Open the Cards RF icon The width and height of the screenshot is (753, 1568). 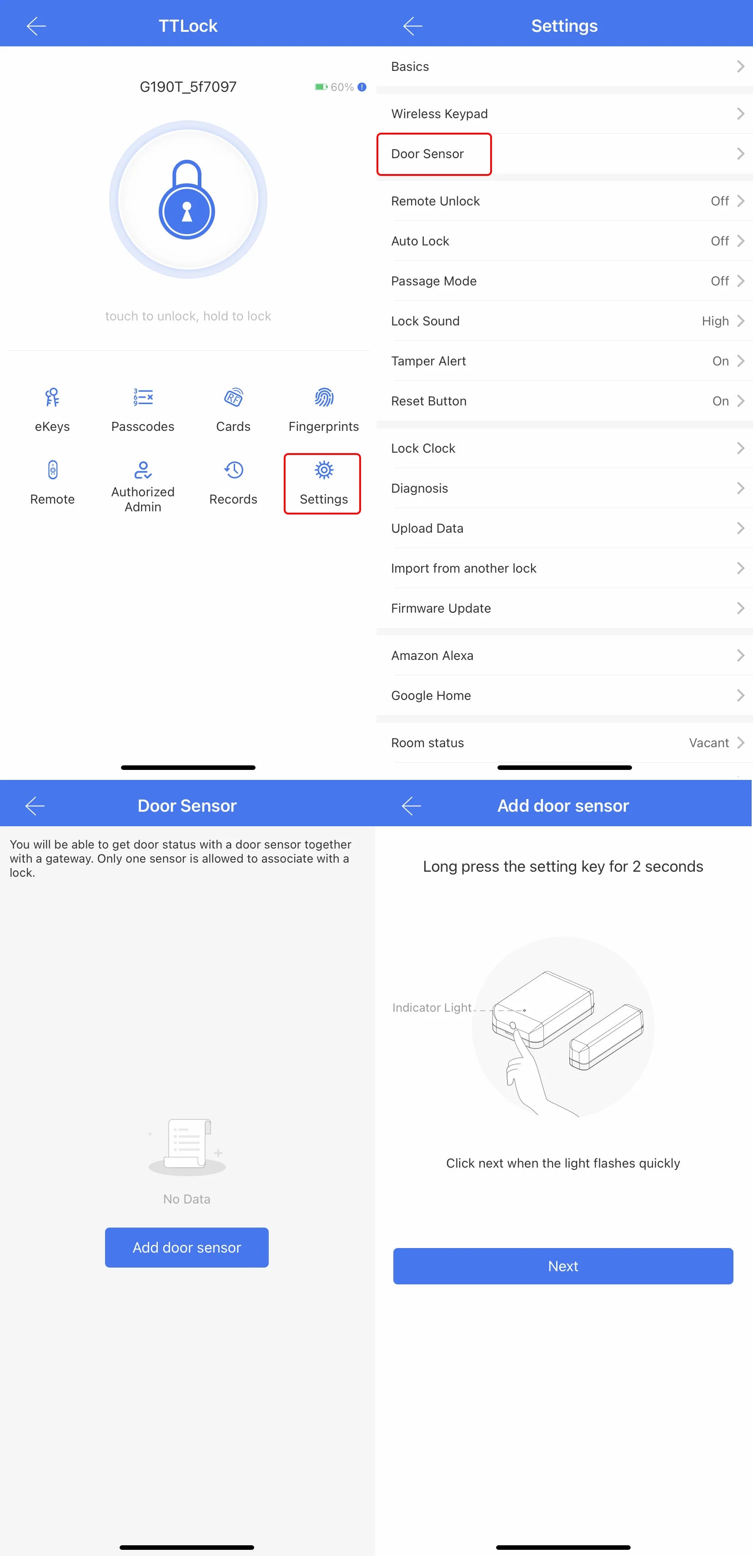233,398
